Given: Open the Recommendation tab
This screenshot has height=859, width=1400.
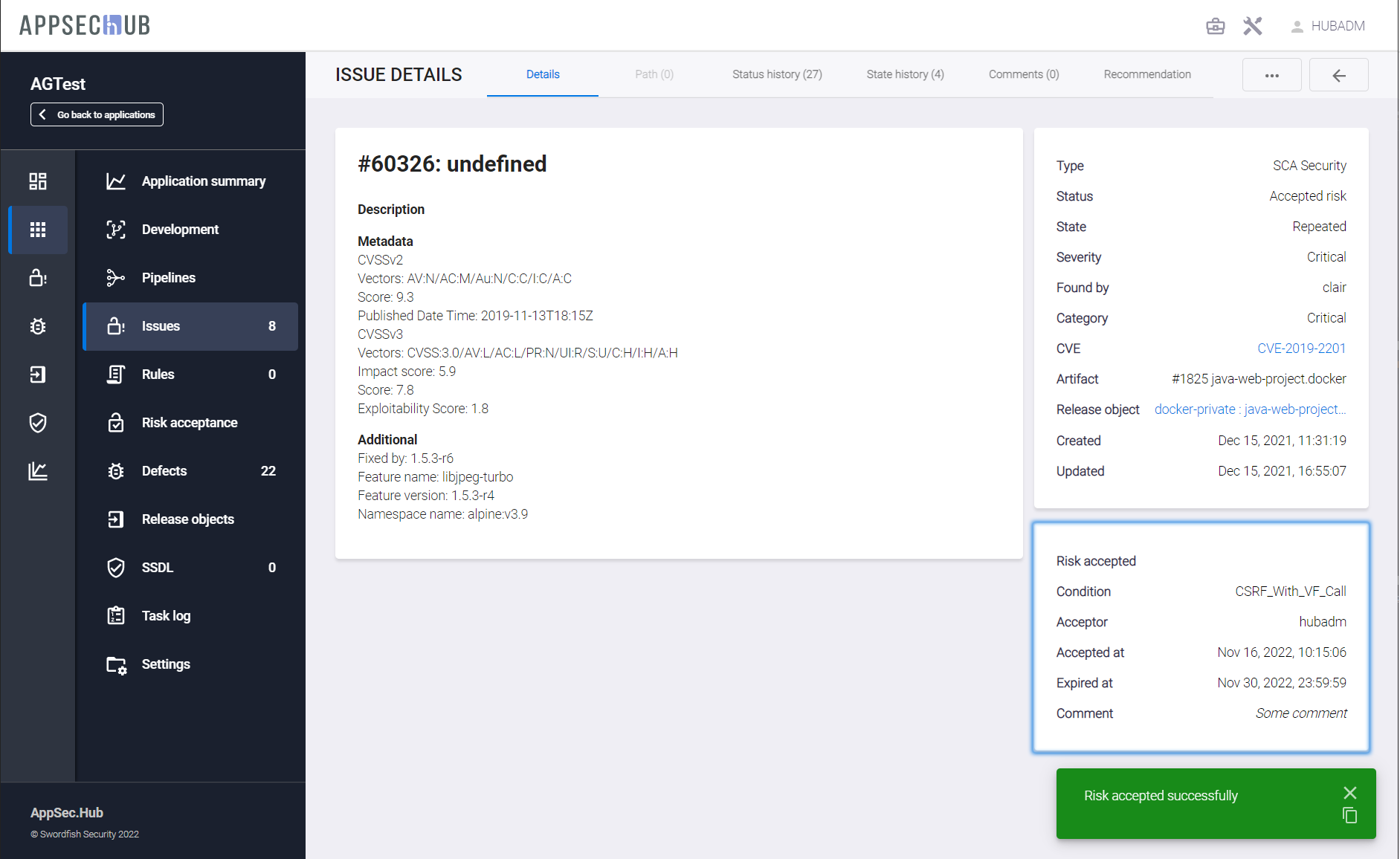Looking at the screenshot, I should [1146, 74].
